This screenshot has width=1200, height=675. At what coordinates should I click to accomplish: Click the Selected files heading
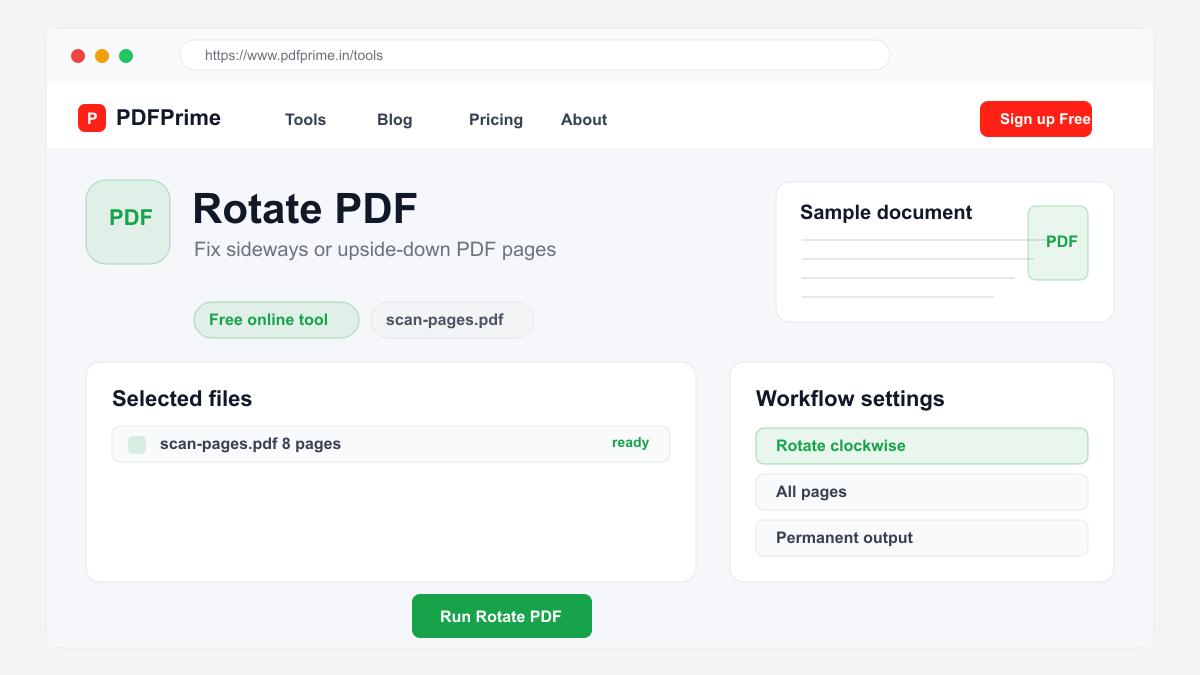(x=182, y=399)
